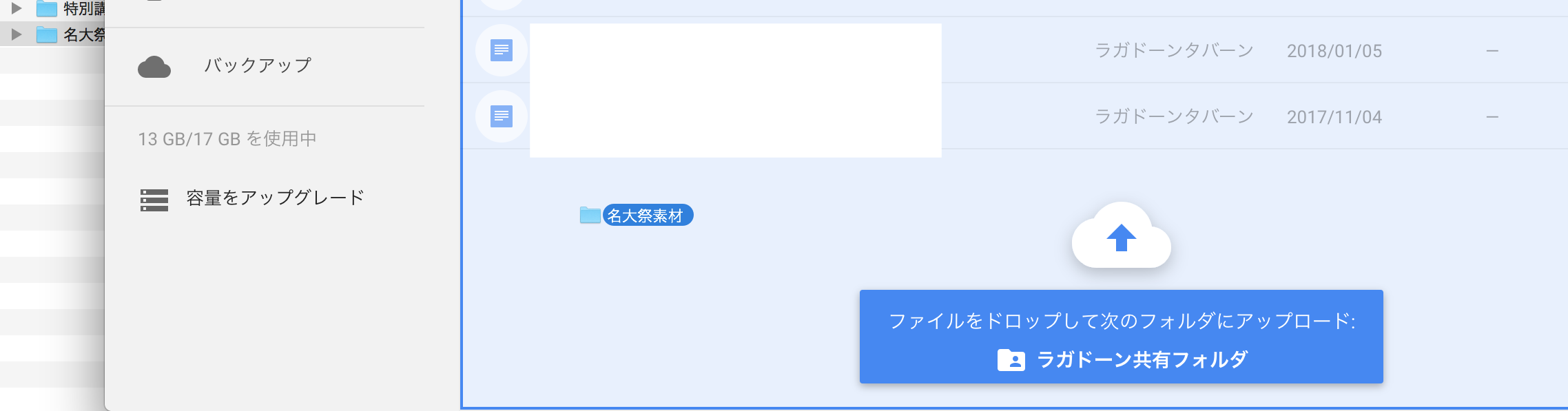Expand the 特別講 folder disclosure triangle
Screen dimensions: 1568x411
point(17,8)
